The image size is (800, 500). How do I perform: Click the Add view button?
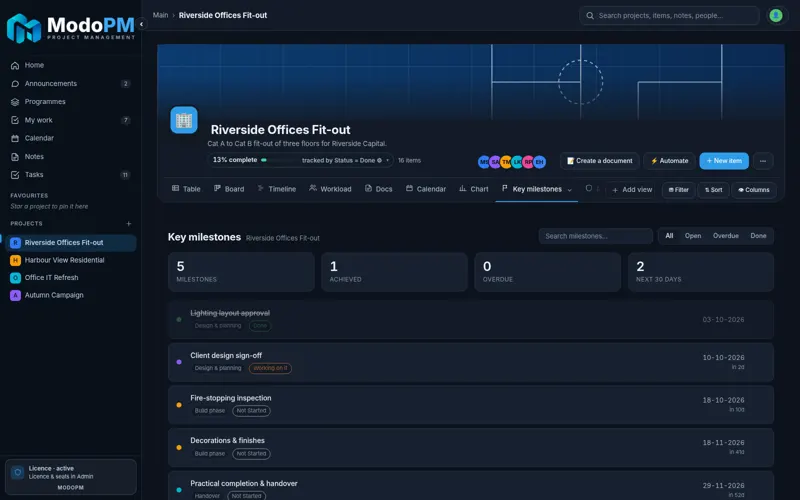[x=632, y=190]
